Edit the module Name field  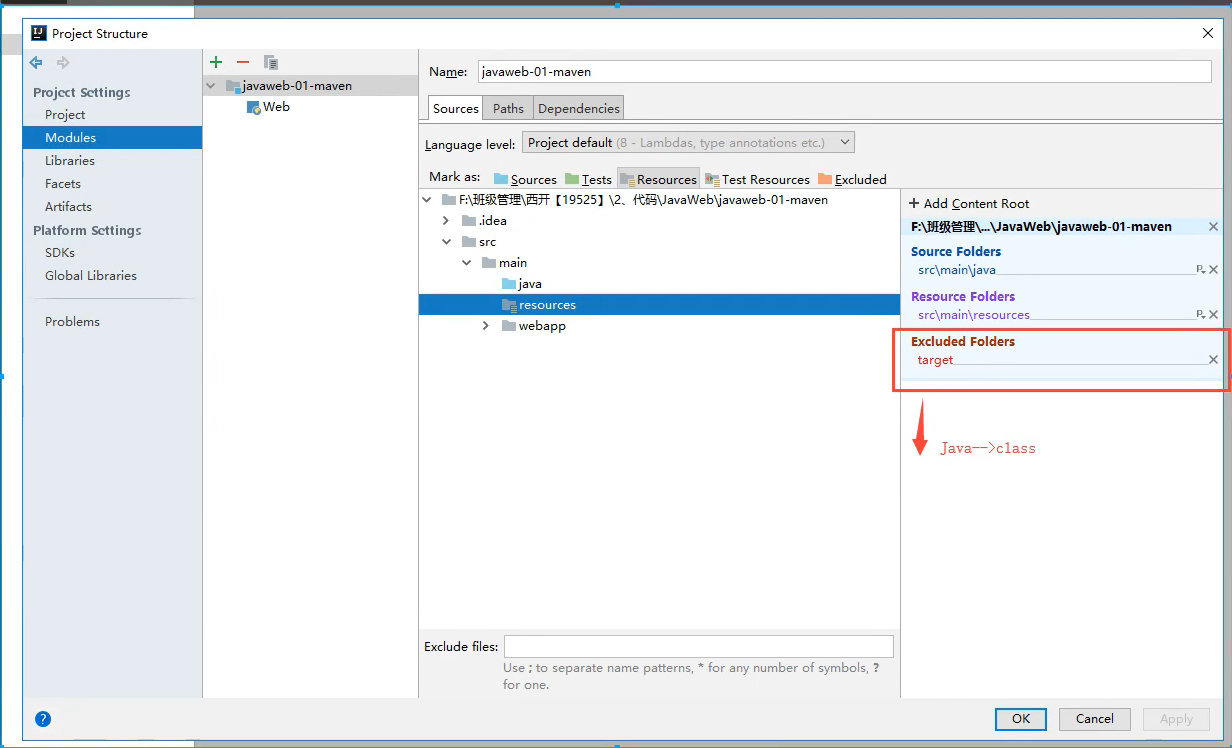coord(844,72)
